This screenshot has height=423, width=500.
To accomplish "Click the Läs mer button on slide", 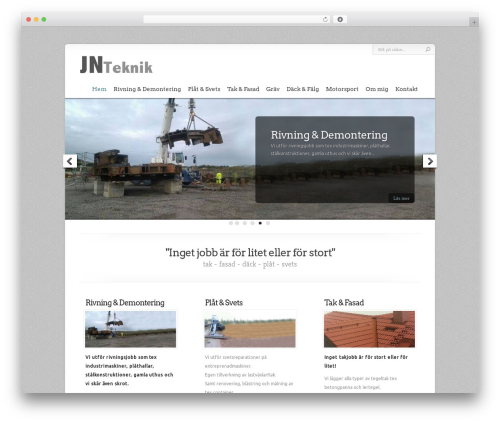I will (401, 198).
